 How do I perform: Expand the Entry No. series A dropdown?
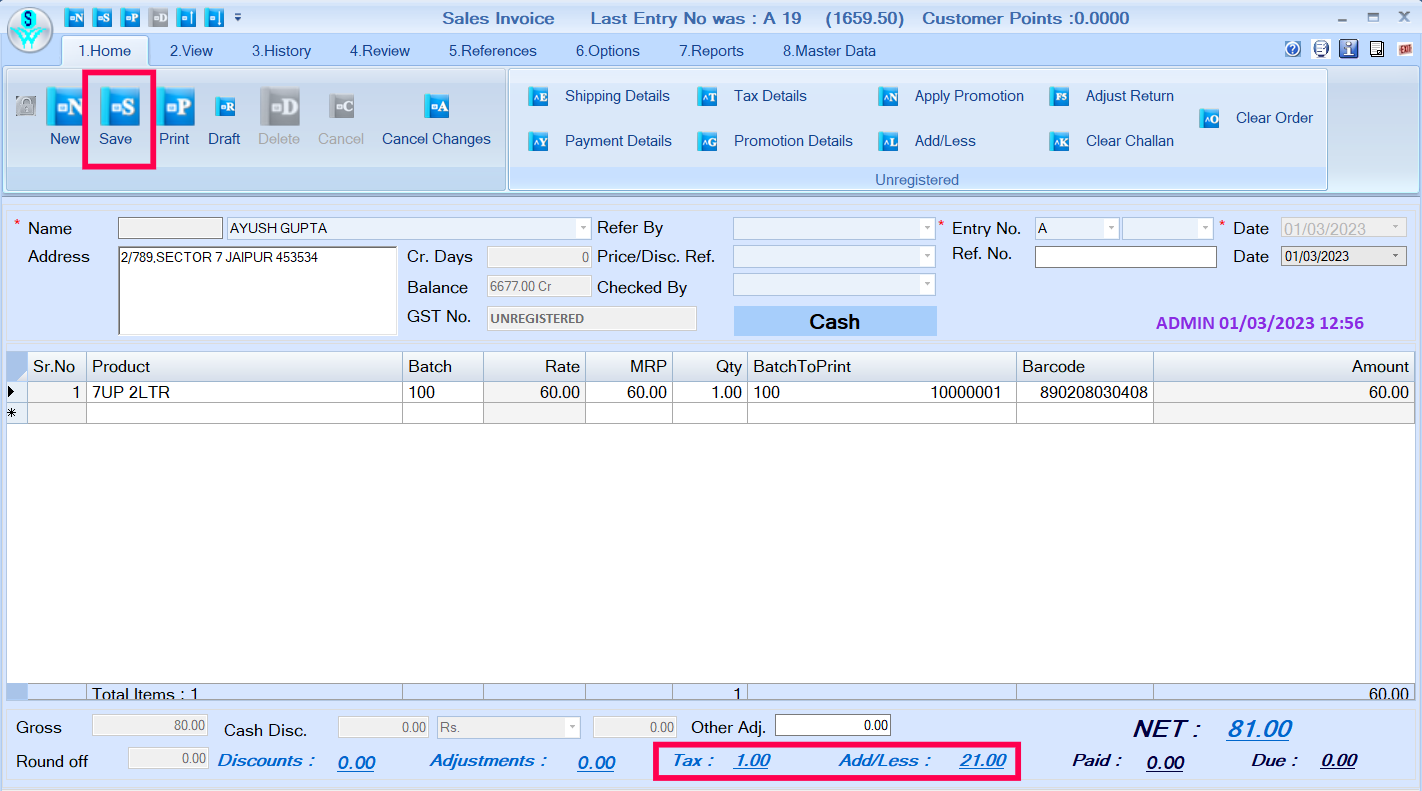1111,229
